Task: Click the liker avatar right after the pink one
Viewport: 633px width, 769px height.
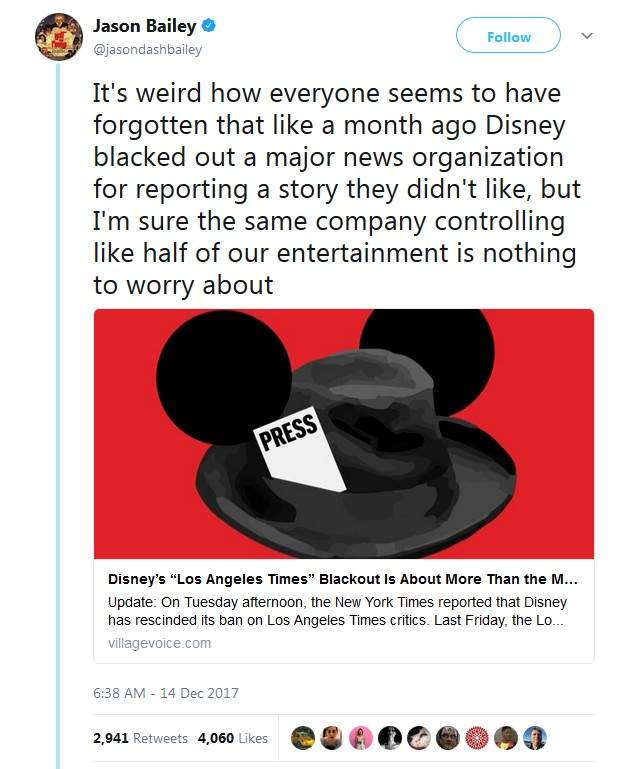Action: tap(390, 738)
